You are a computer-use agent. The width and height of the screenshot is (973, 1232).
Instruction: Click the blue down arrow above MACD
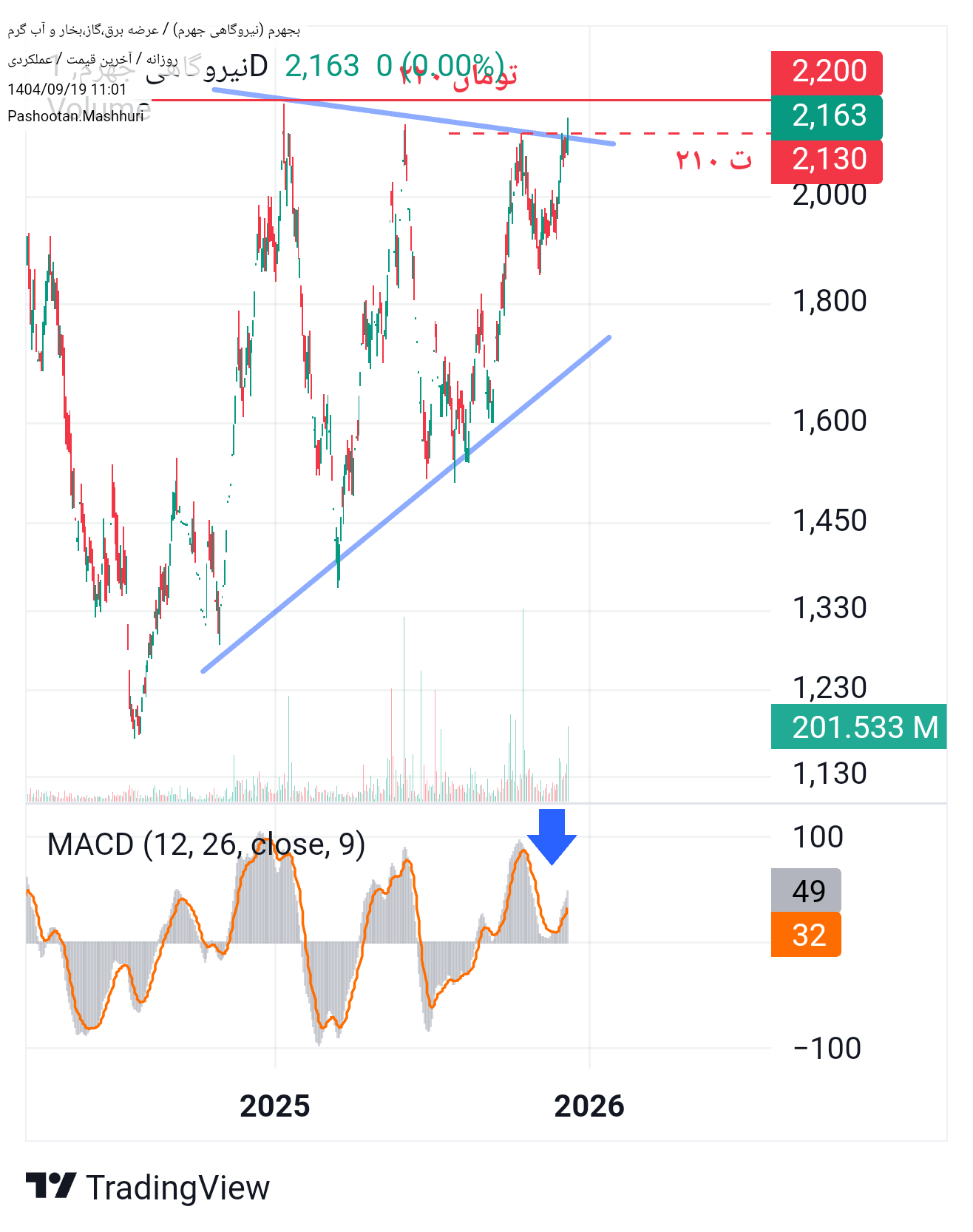(x=552, y=836)
